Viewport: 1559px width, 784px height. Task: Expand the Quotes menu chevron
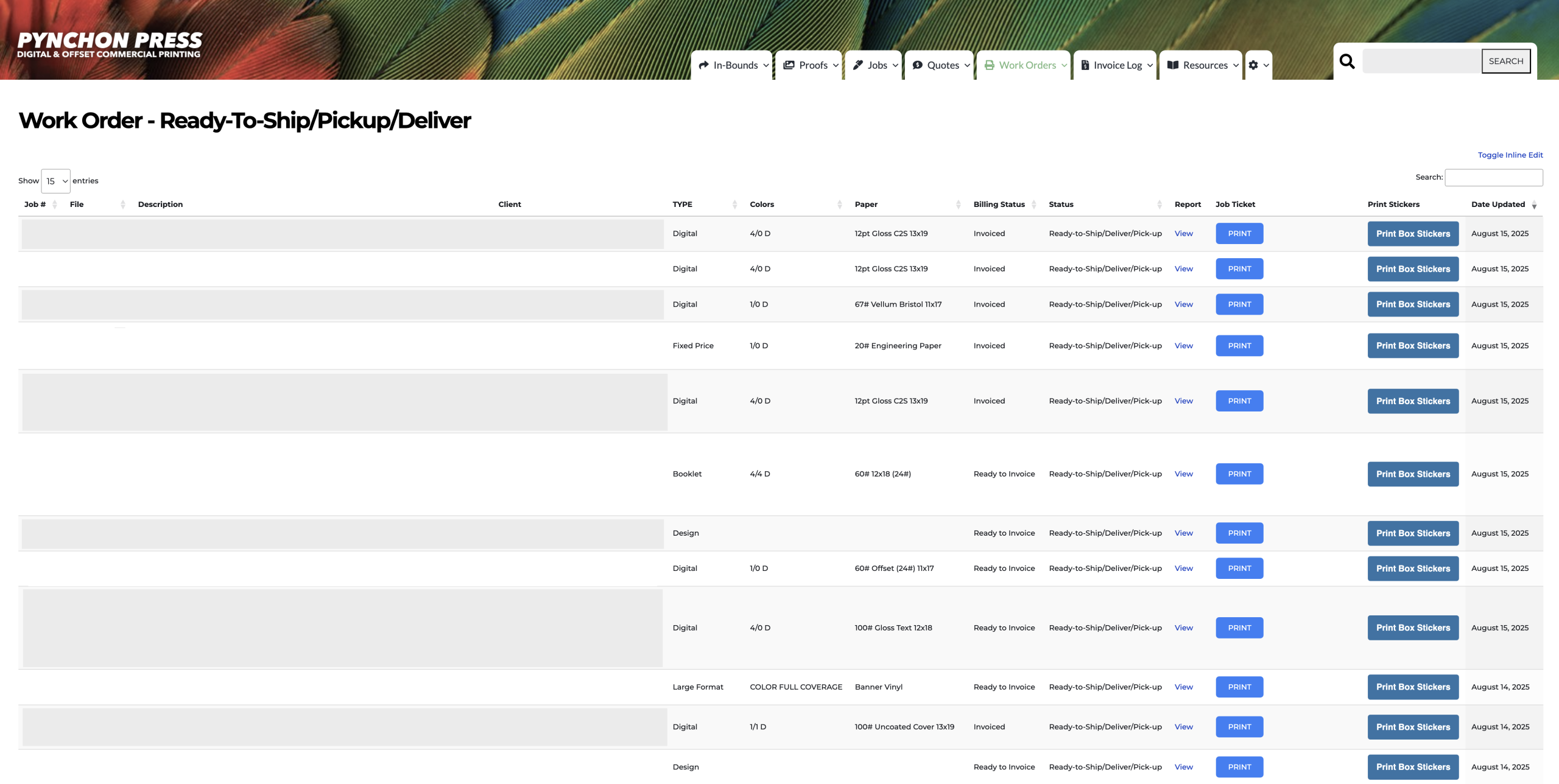point(967,65)
